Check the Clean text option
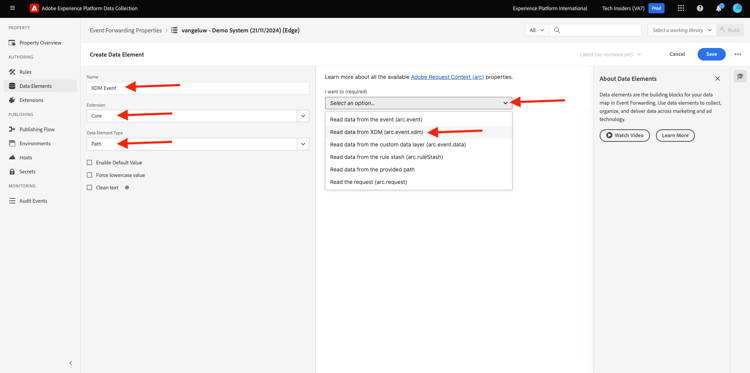The image size is (750, 373). (89, 187)
